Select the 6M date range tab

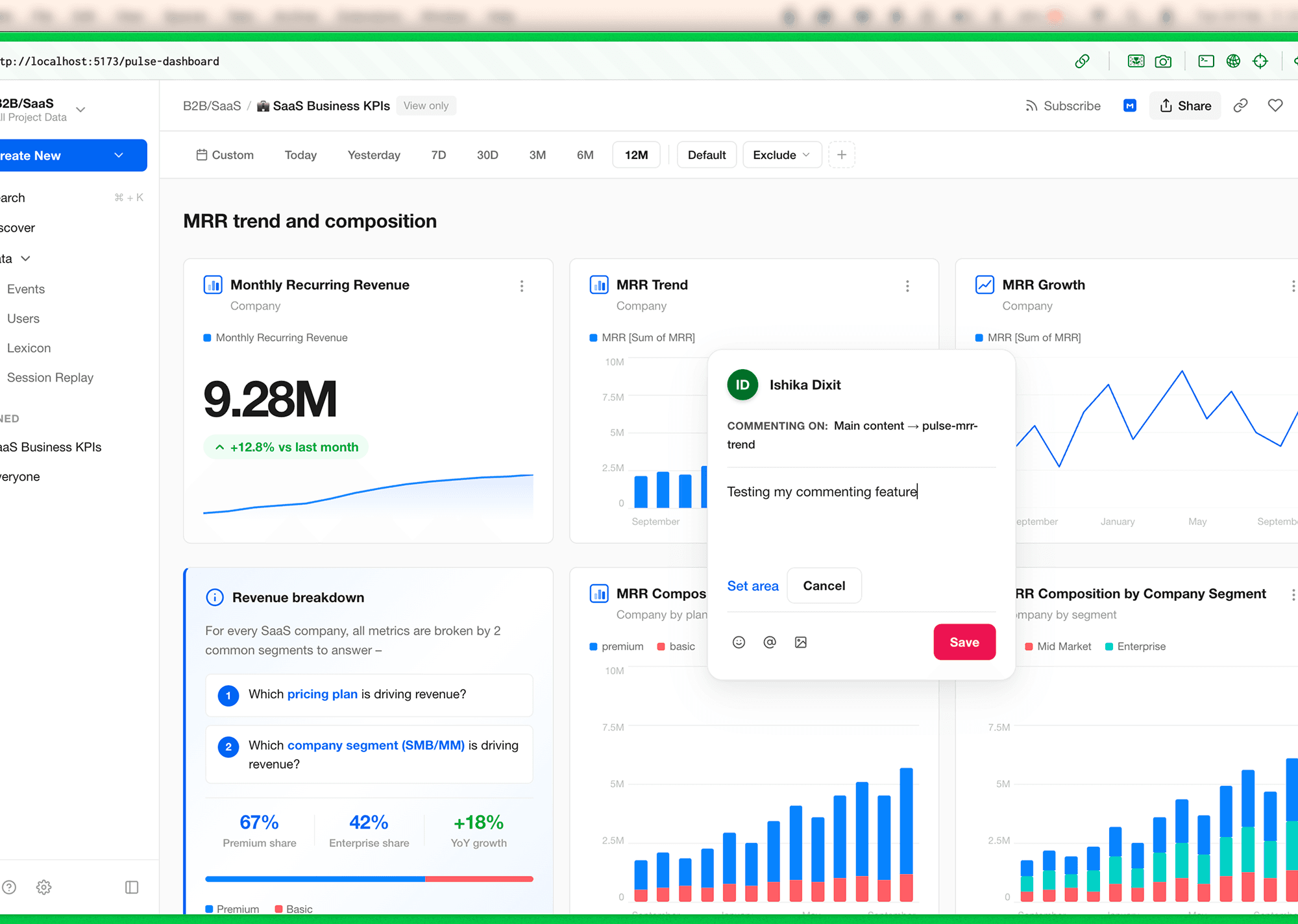click(x=585, y=155)
